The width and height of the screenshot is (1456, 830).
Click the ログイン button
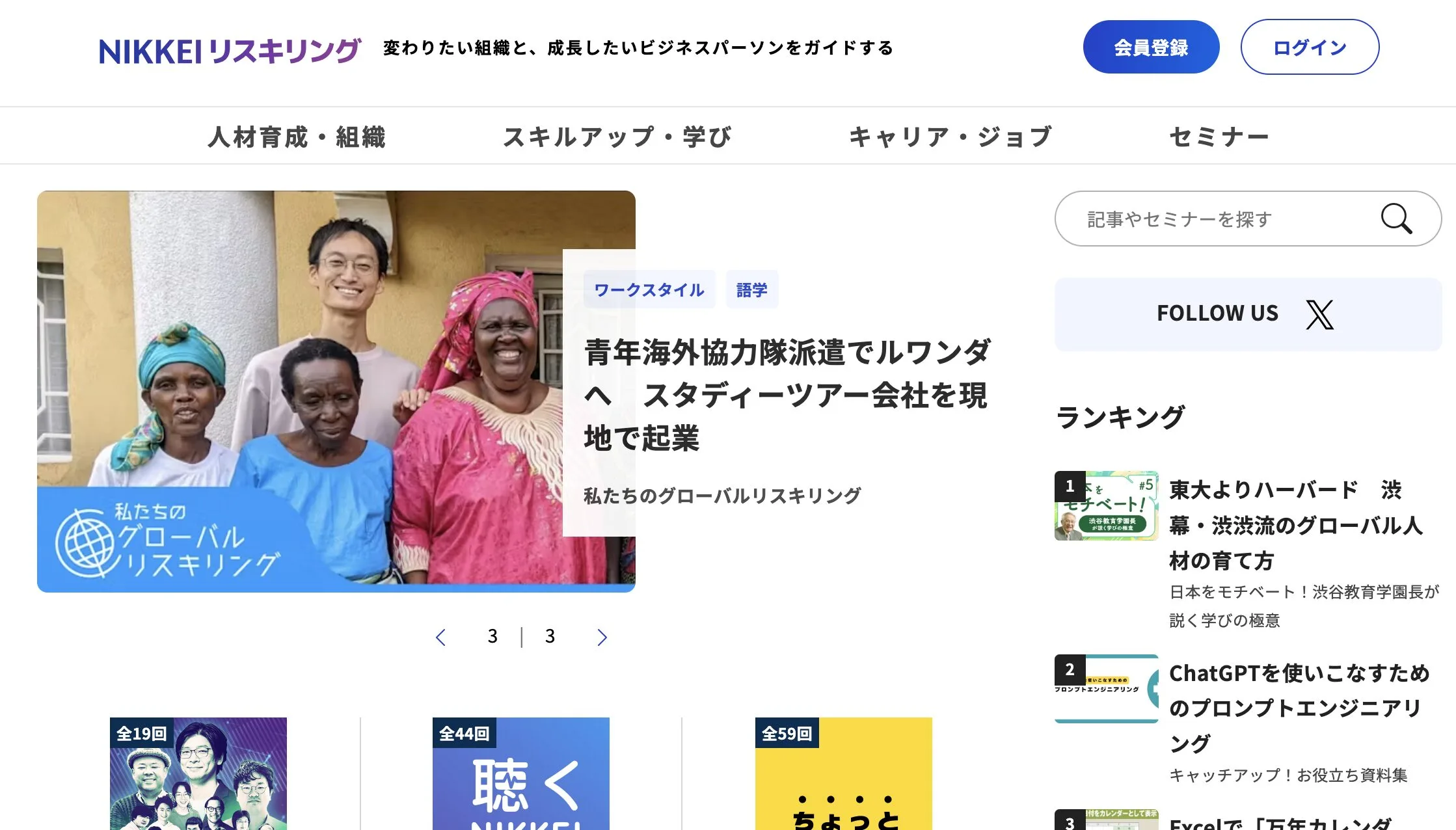point(1310,47)
